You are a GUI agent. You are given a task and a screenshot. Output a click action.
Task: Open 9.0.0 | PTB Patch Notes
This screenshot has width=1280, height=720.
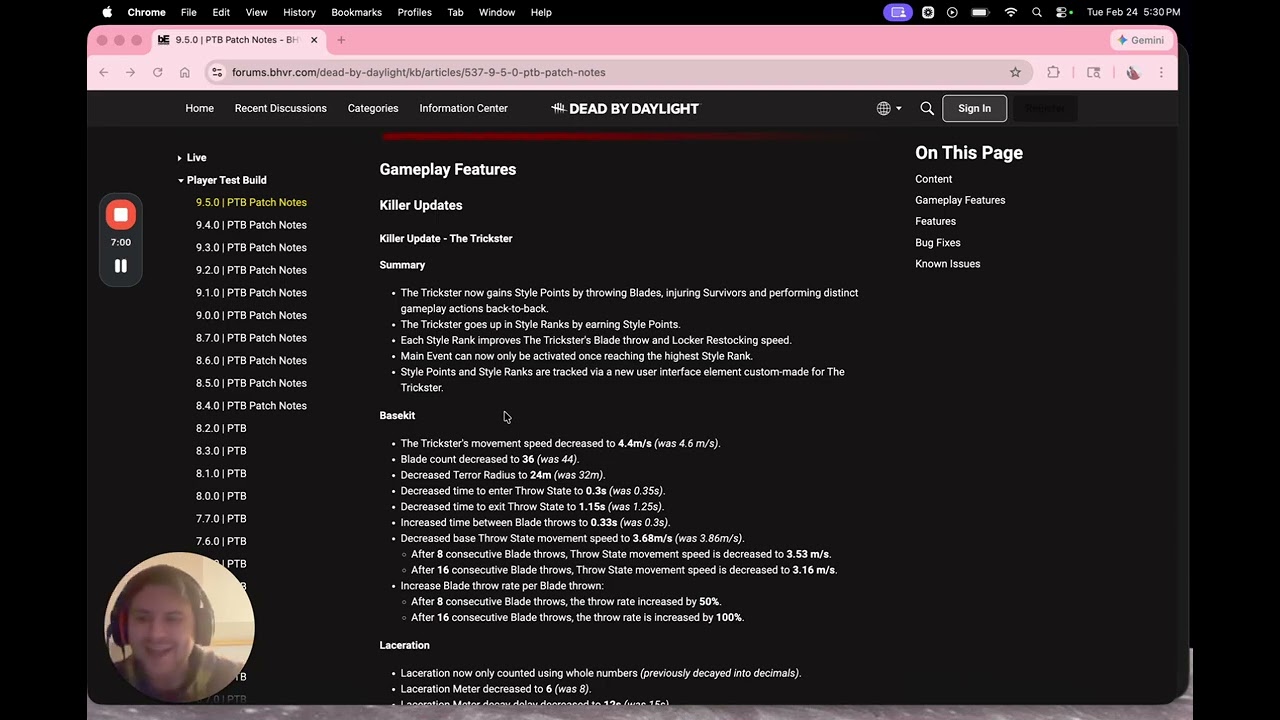pyautogui.click(x=251, y=315)
